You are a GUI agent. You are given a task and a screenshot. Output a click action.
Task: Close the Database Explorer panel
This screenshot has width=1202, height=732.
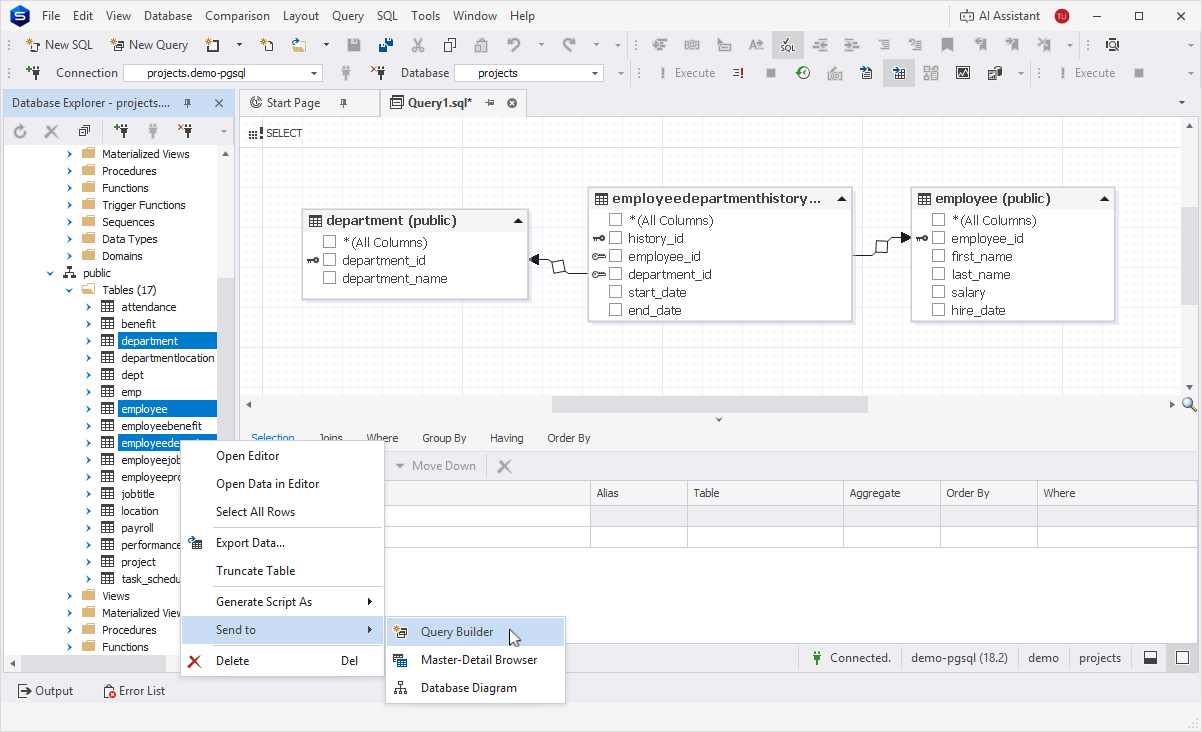(x=219, y=103)
